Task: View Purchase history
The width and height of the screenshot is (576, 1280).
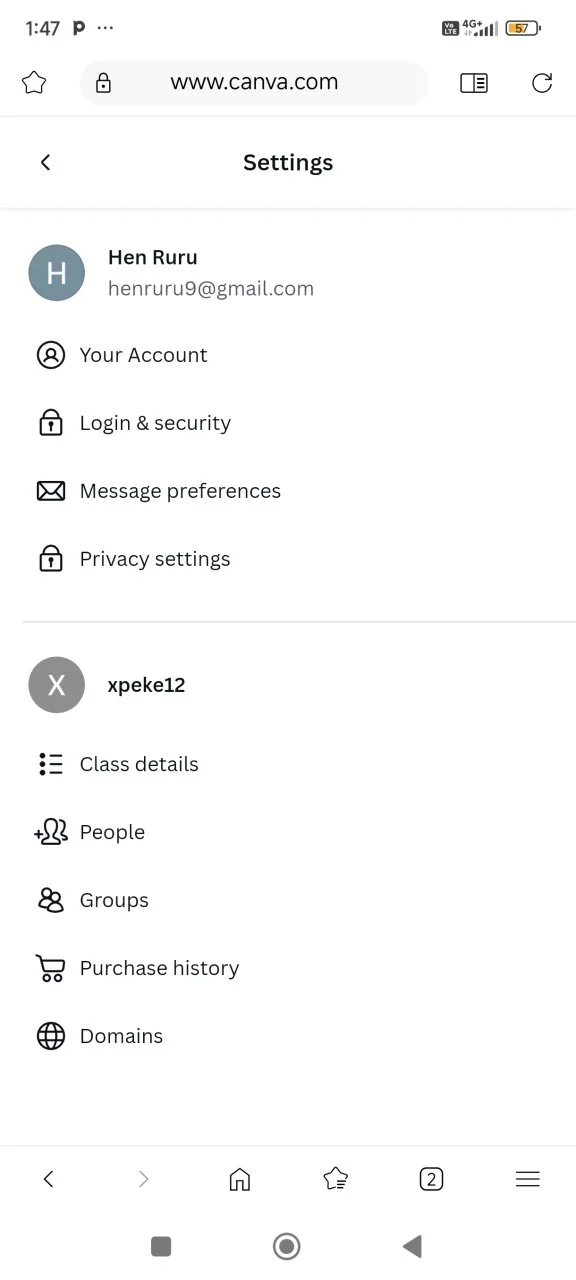Action: click(x=288, y=968)
